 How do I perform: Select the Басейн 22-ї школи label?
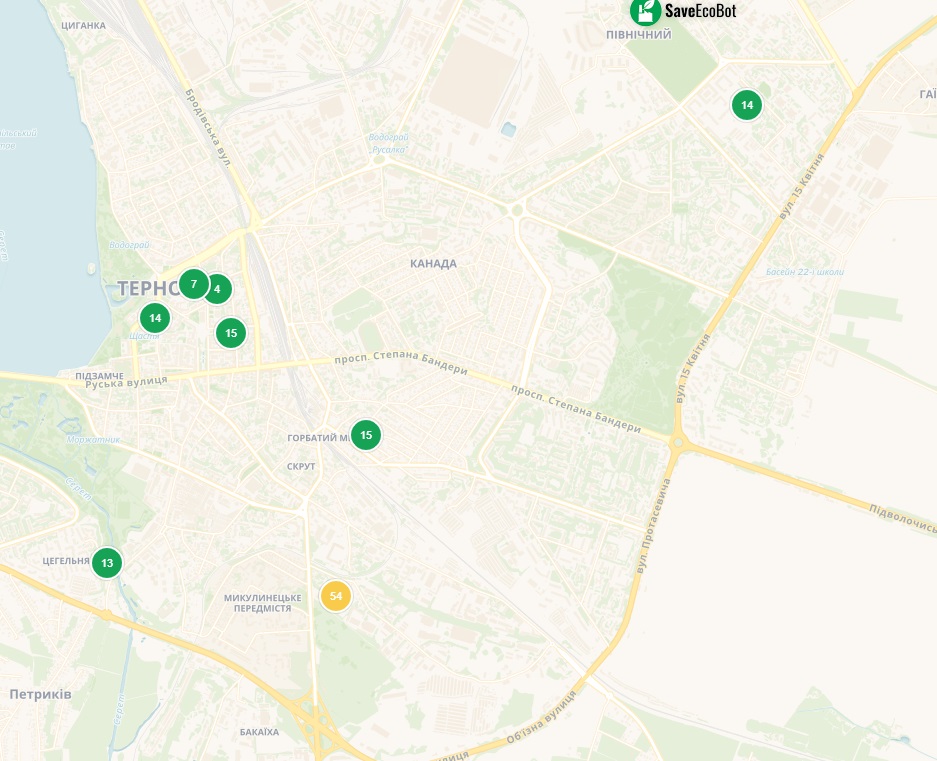click(x=805, y=272)
